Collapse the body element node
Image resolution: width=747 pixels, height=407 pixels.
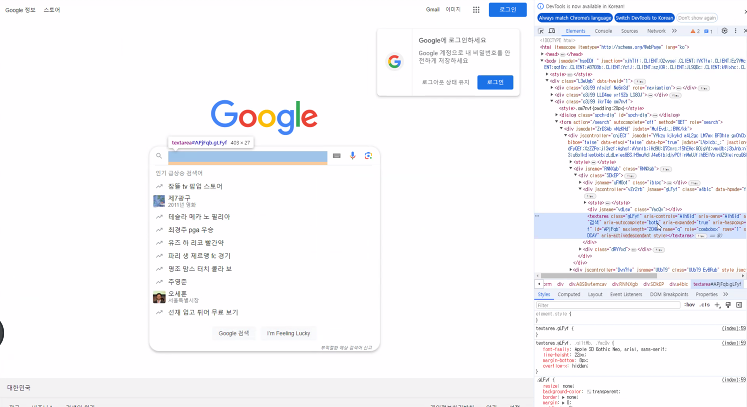[542, 61]
